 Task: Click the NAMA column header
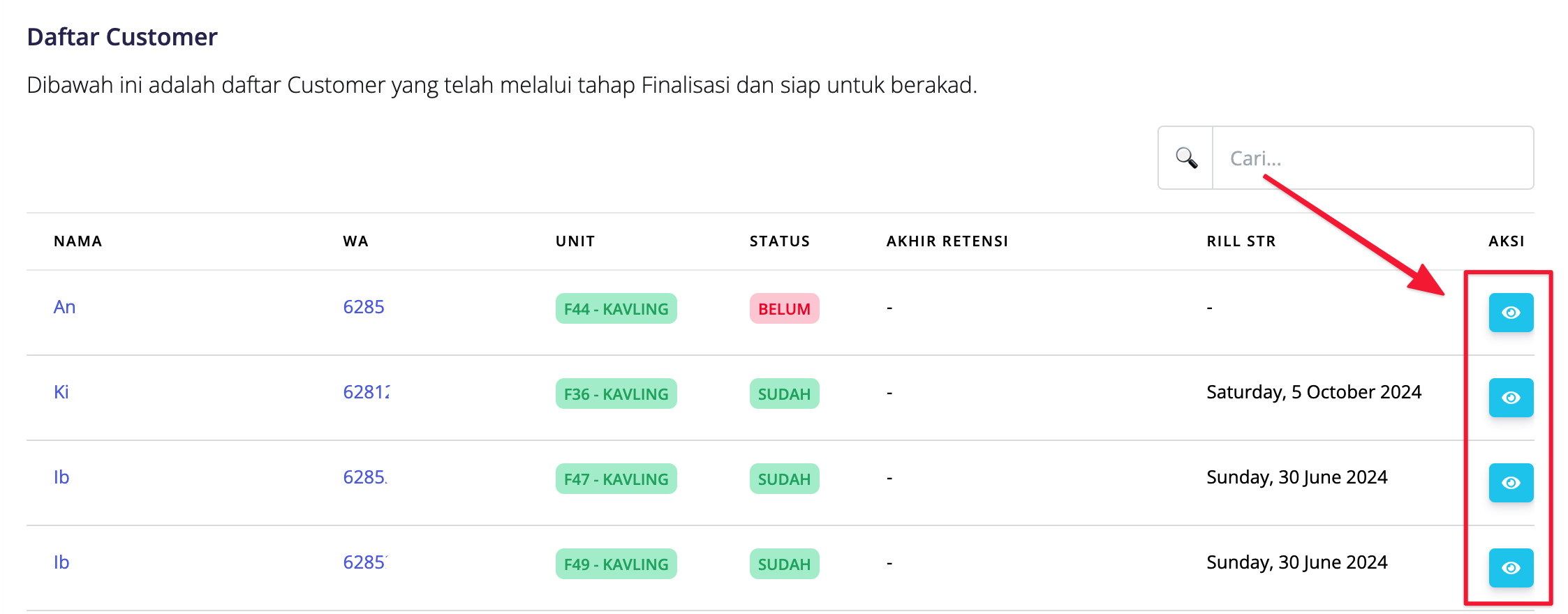[x=78, y=241]
